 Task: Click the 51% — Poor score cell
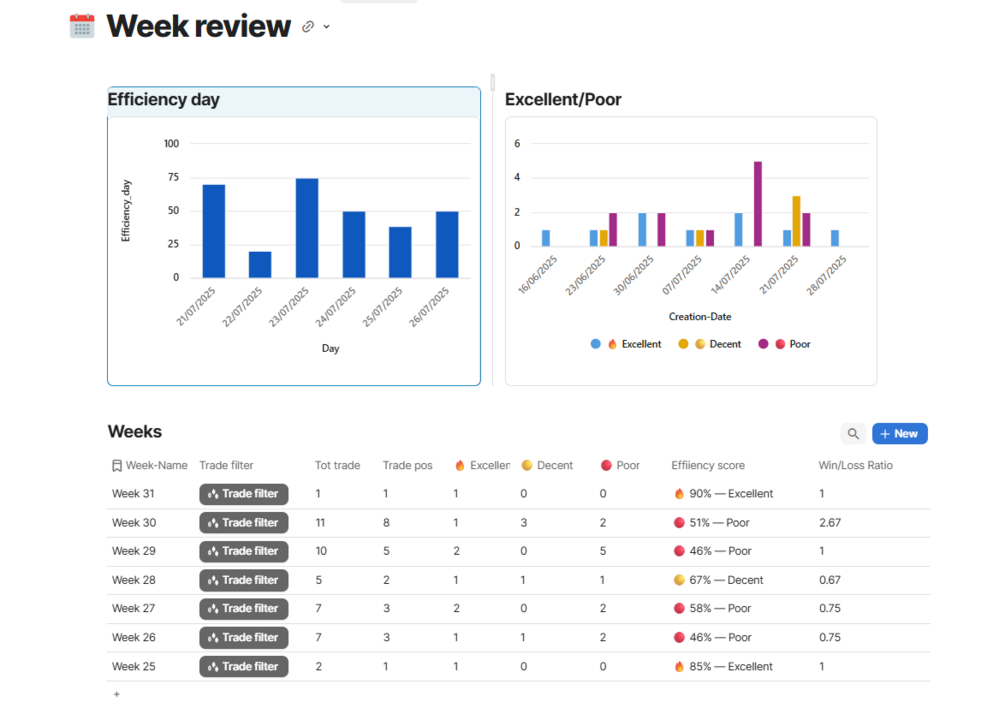(711, 523)
